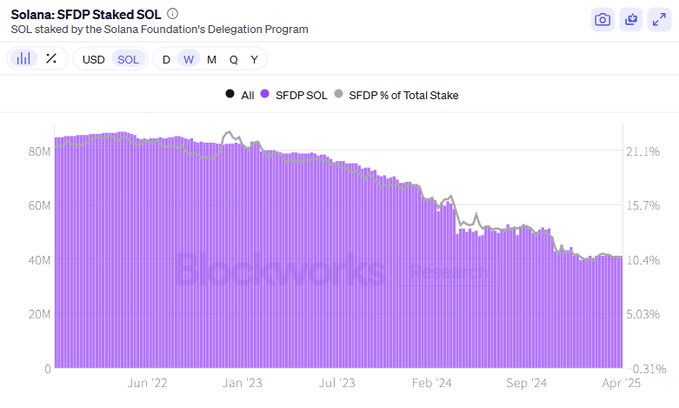This screenshot has width=679, height=408.
Task: Toggle the SFDP SOL legend series
Action: click(x=294, y=95)
